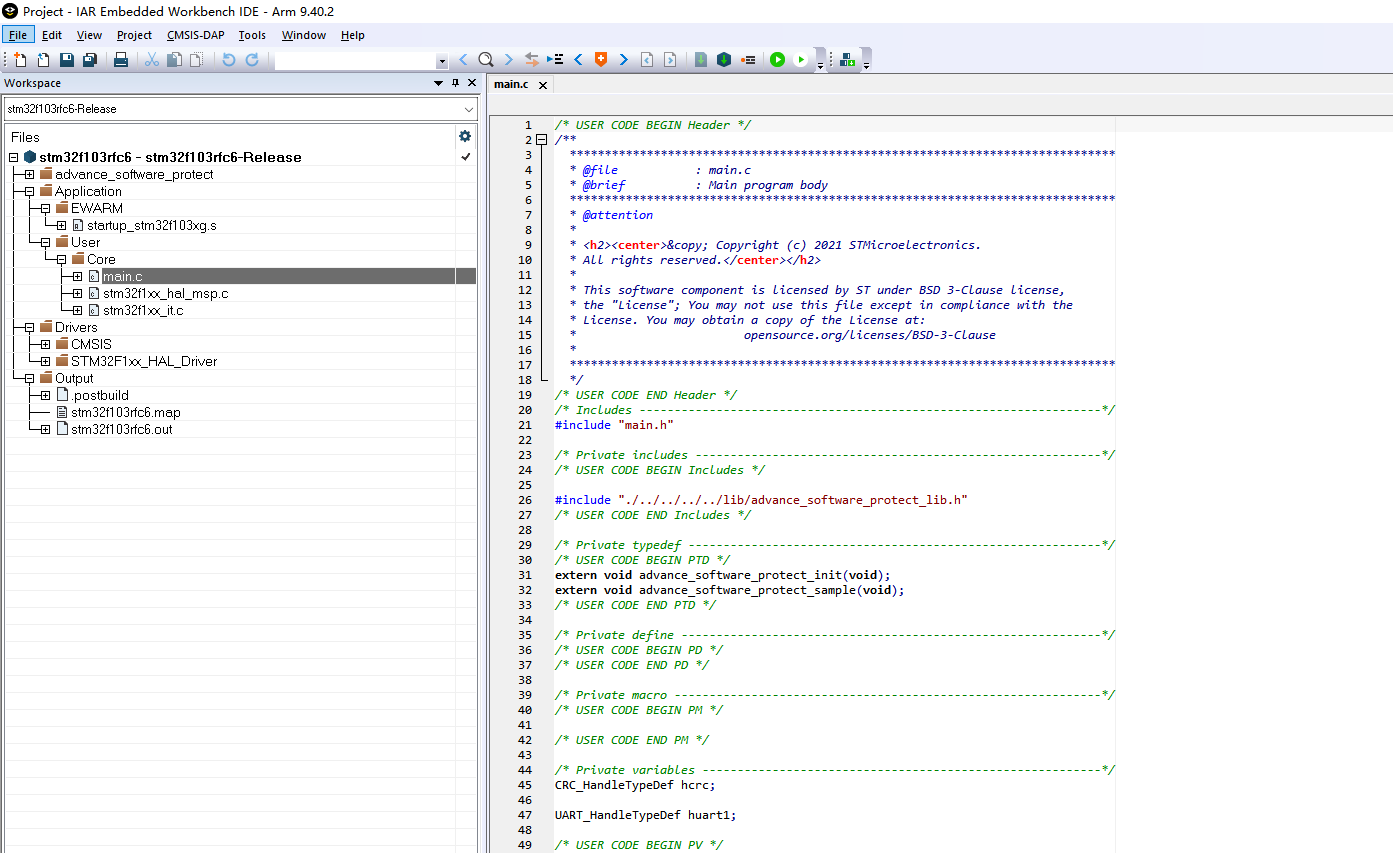Click the Previous Bookmark arrow icon
The width and height of the screenshot is (1393, 853).
pyautogui.click(x=578, y=60)
